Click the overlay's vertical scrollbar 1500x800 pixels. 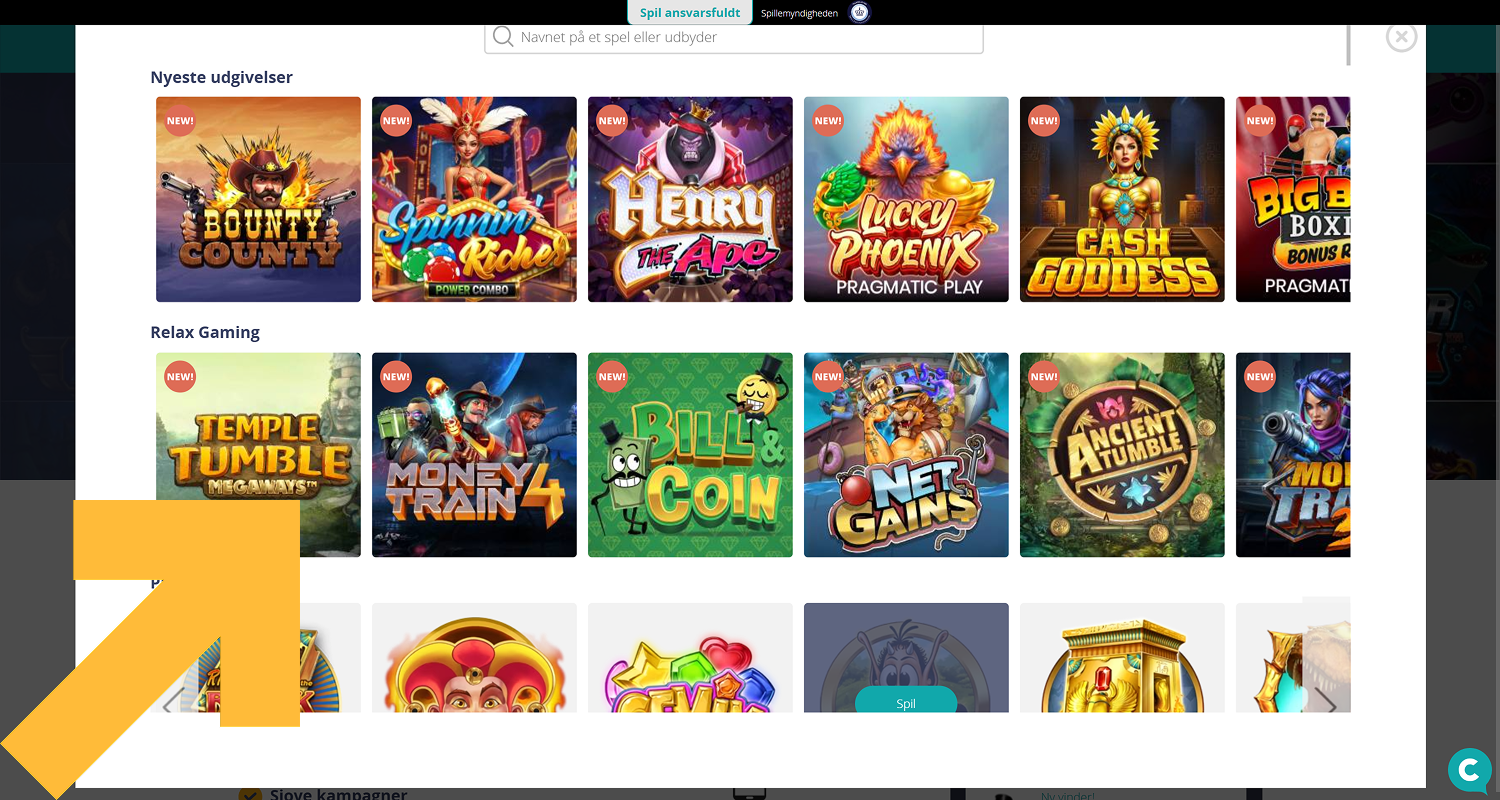point(1348,45)
